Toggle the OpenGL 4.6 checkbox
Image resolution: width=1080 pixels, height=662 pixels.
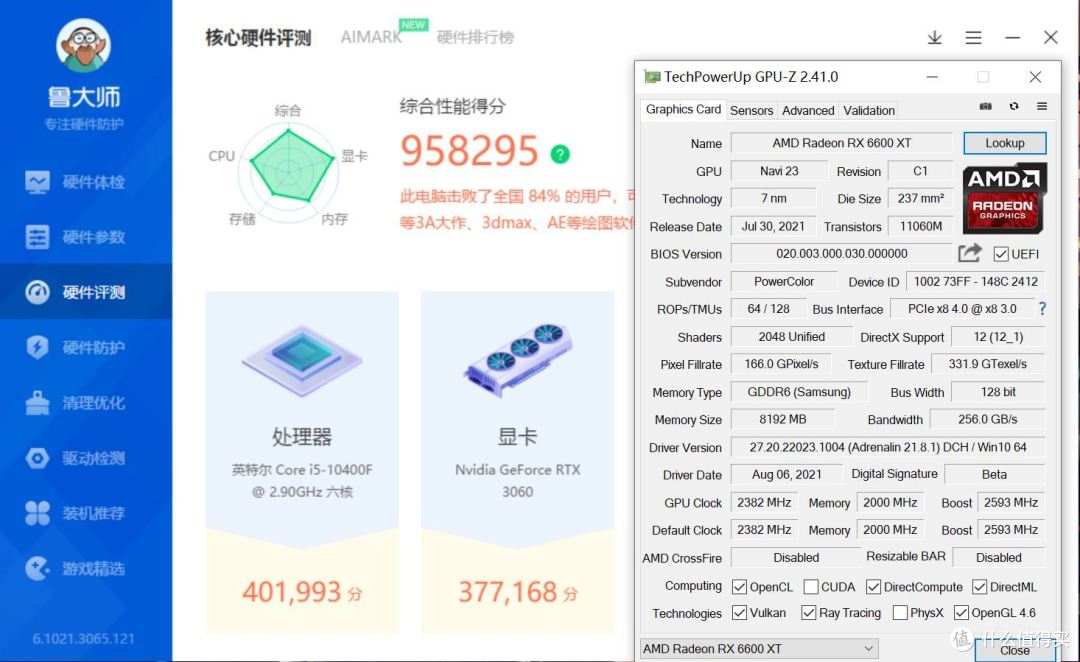click(x=961, y=612)
